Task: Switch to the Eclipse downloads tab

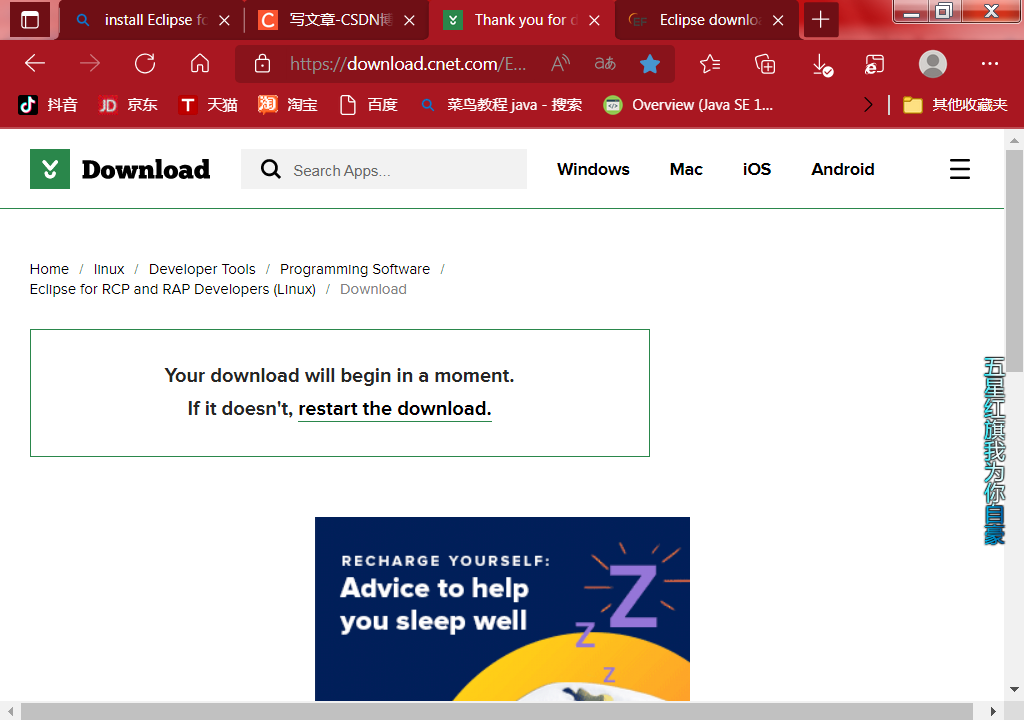Action: [707, 20]
